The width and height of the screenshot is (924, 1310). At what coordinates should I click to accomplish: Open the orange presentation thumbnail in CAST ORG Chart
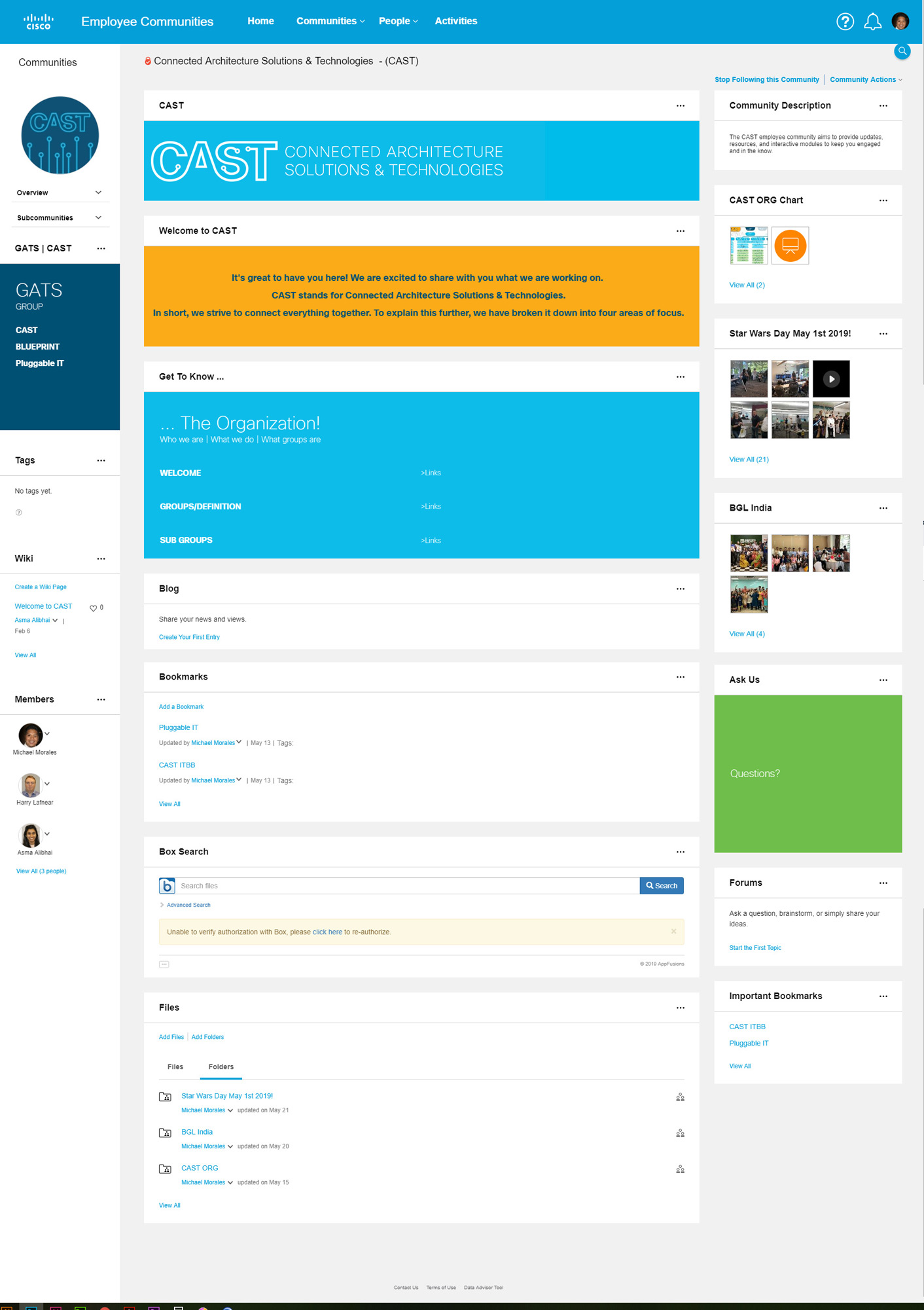point(790,246)
